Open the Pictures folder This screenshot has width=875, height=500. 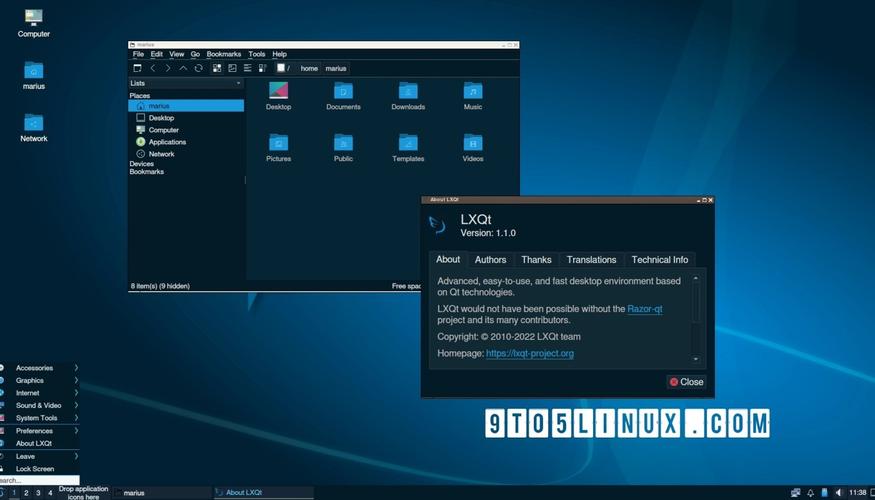(278, 148)
